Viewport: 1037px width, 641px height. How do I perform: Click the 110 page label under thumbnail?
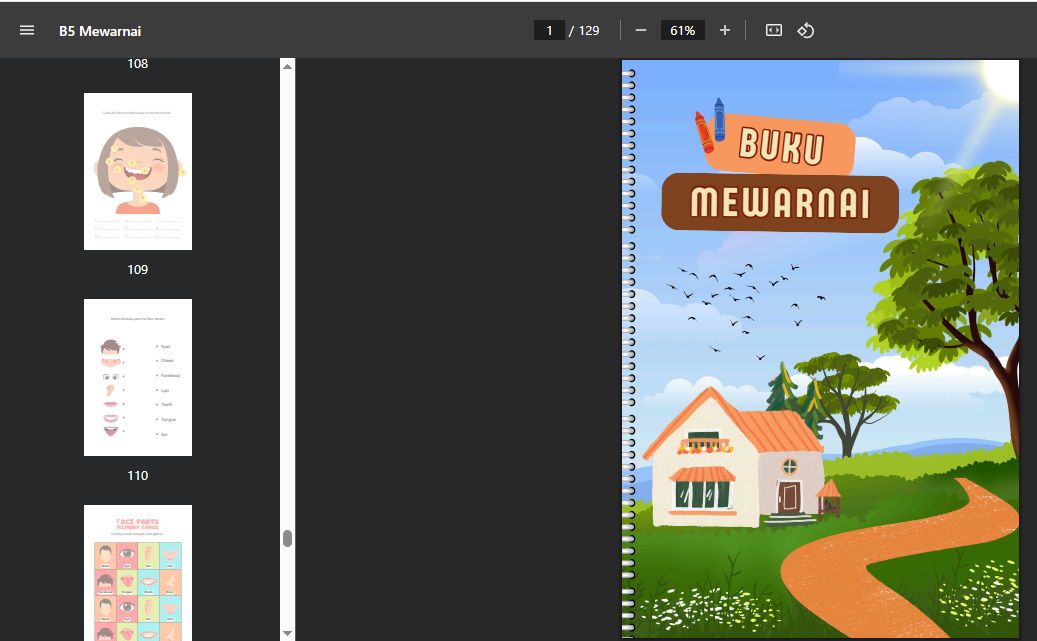point(138,475)
